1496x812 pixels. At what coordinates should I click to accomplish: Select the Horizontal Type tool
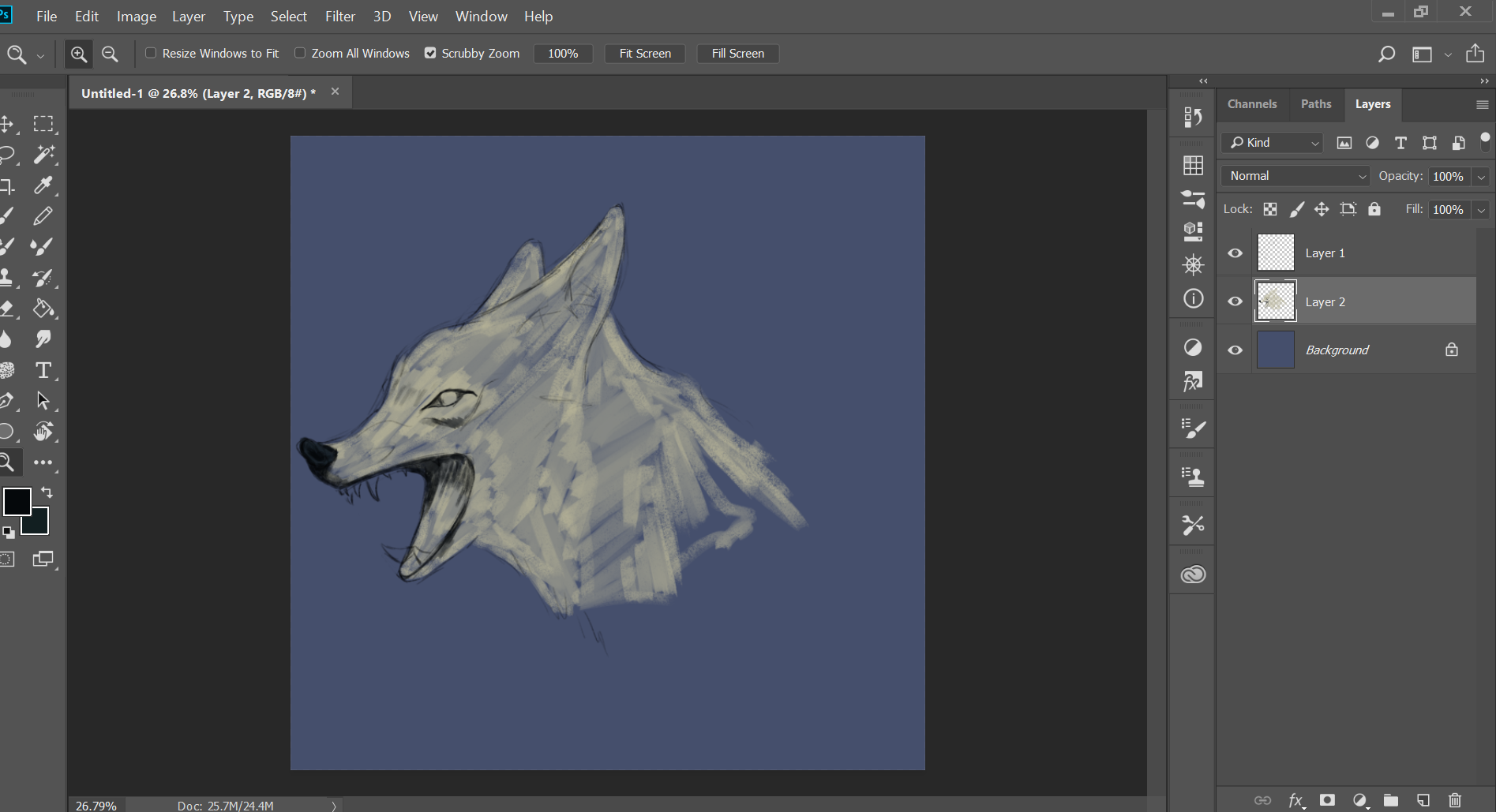coord(43,370)
